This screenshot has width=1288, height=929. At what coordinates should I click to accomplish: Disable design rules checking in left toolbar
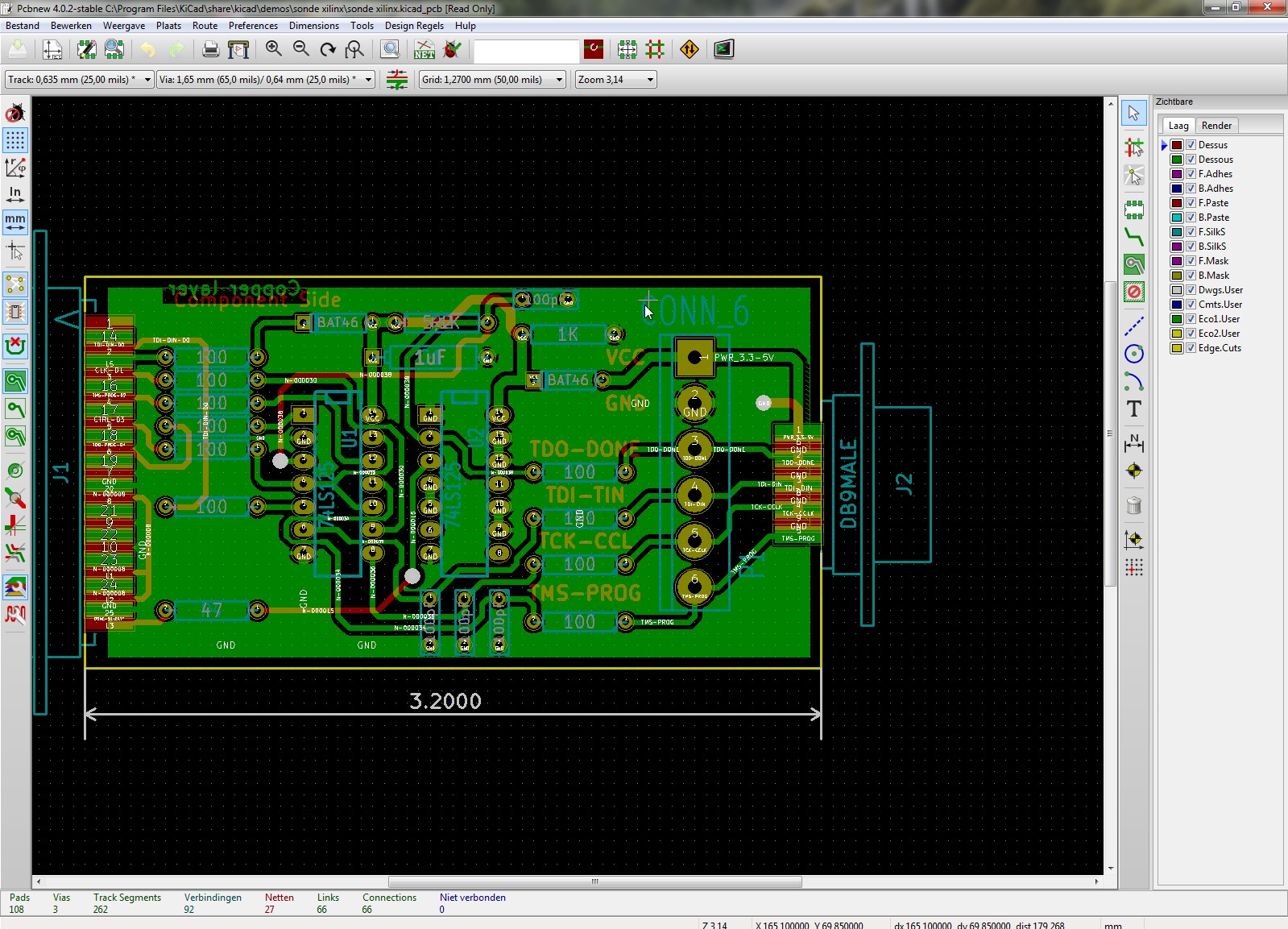pos(15,113)
